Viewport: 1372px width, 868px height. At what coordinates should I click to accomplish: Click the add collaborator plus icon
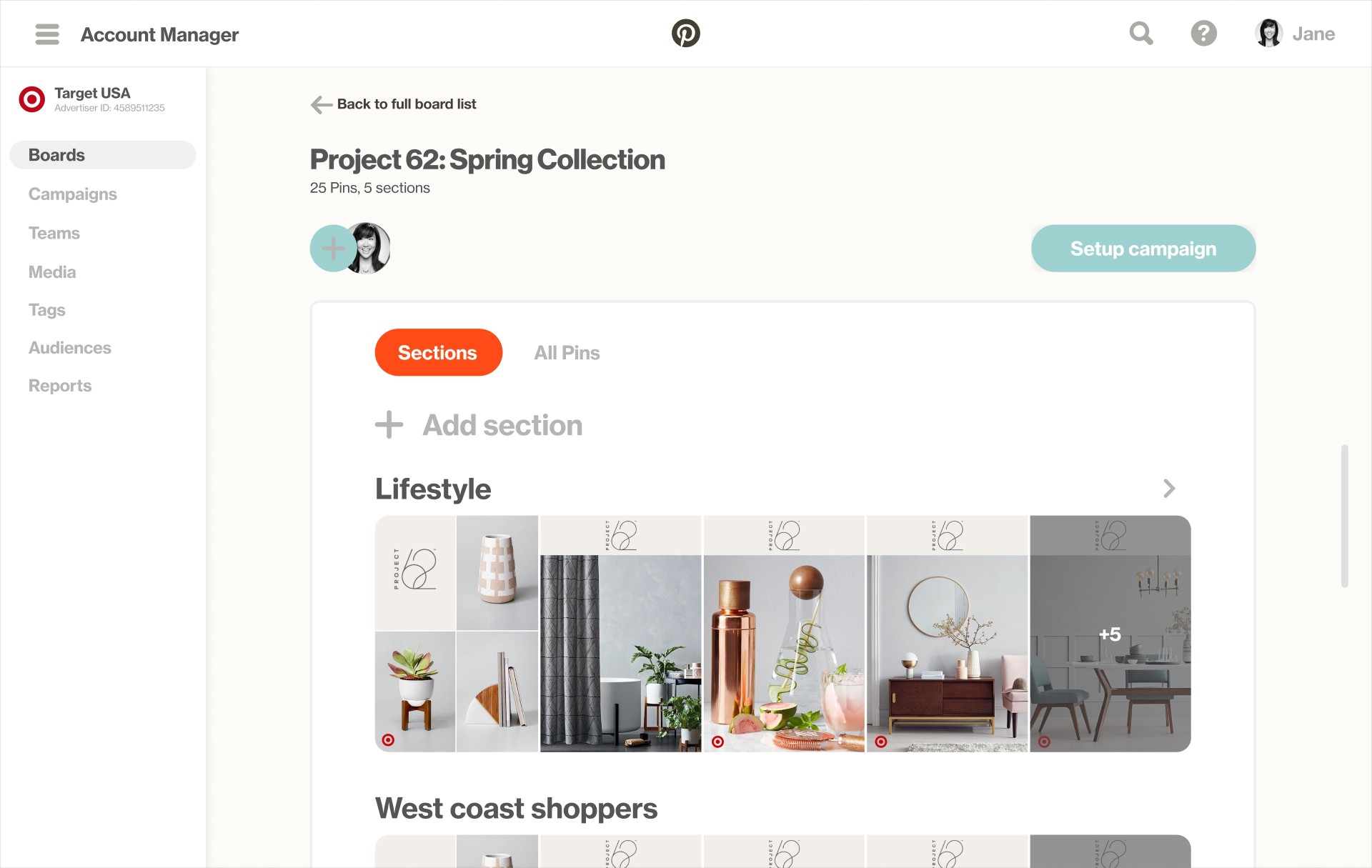coord(333,248)
